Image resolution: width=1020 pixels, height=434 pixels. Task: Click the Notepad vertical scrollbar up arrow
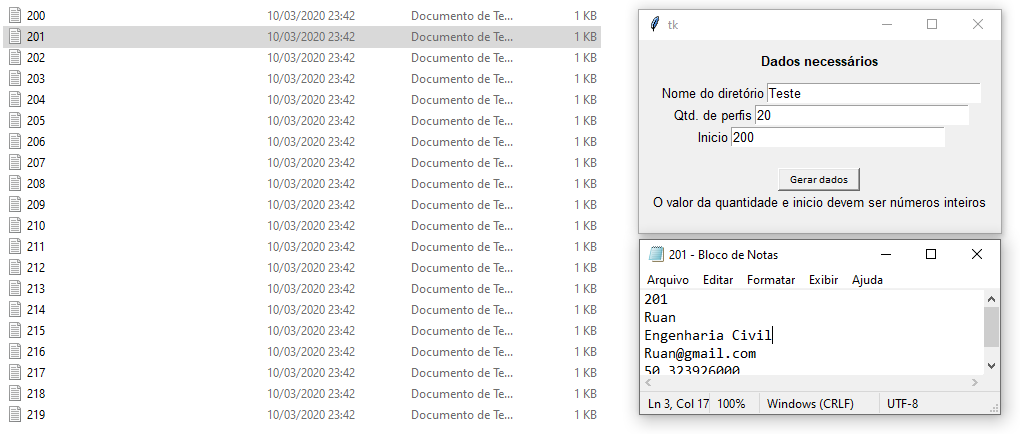(x=991, y=299)
